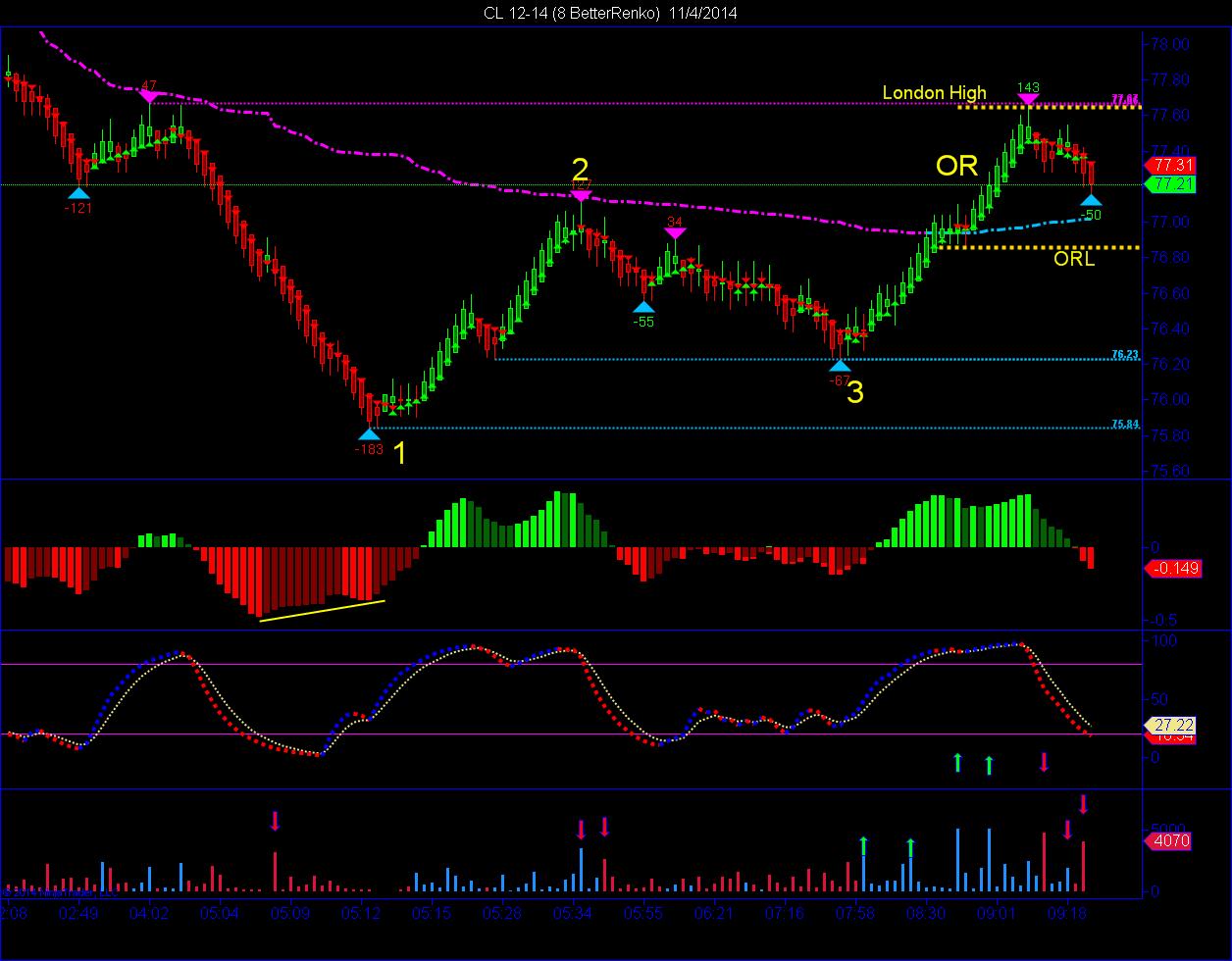Select the 27.22 oscillator value marker
1232x961 pixels.
(x=1171, y=727)
